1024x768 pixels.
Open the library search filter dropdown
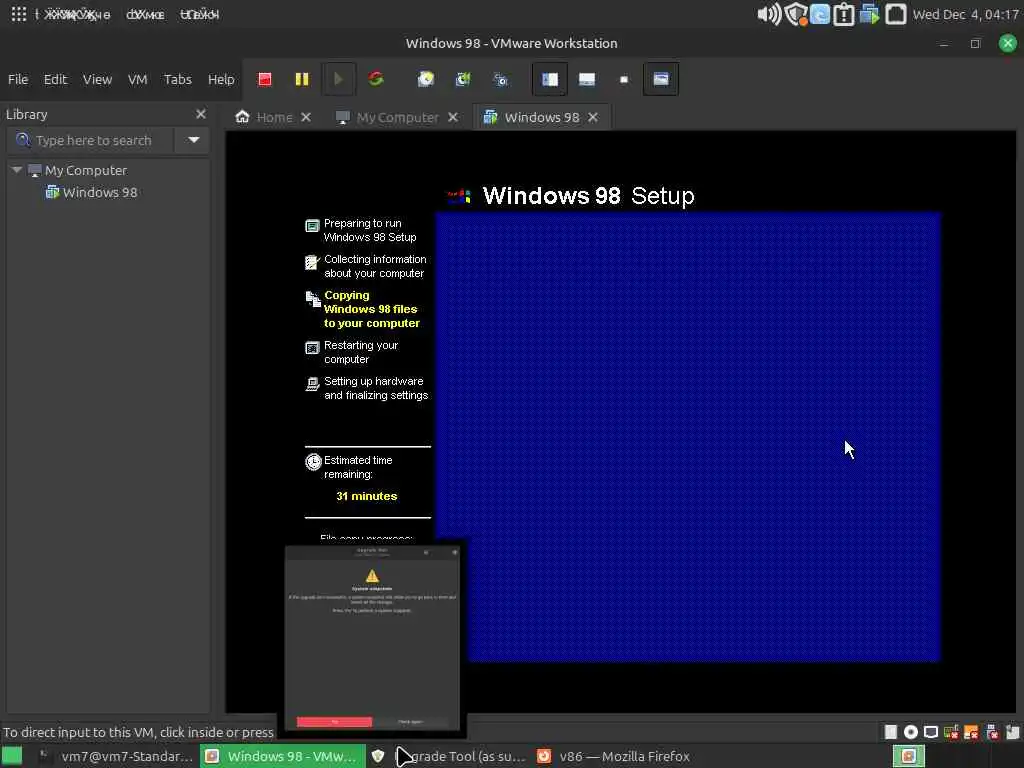pyautogui.click(x=193, y=140)
